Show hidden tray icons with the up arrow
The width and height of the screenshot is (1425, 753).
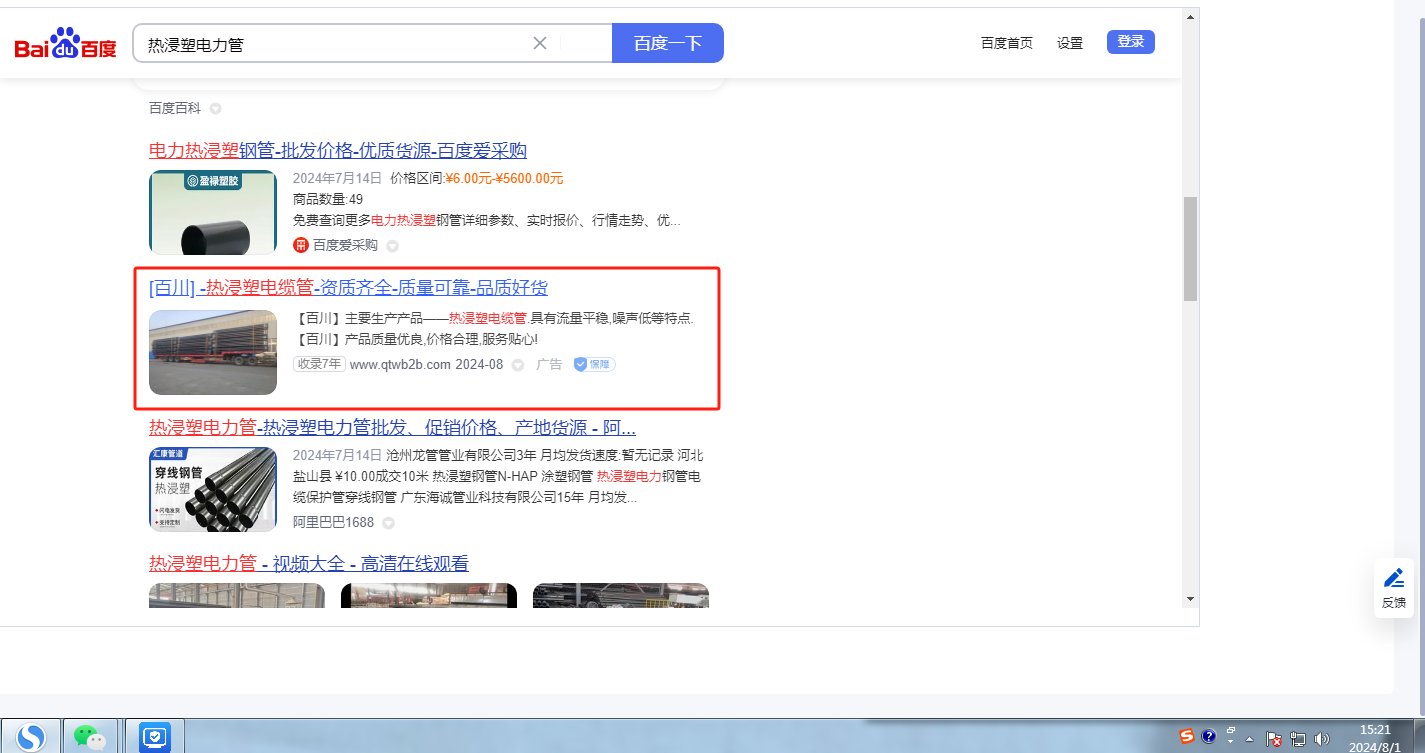(x=1249, y=740)
